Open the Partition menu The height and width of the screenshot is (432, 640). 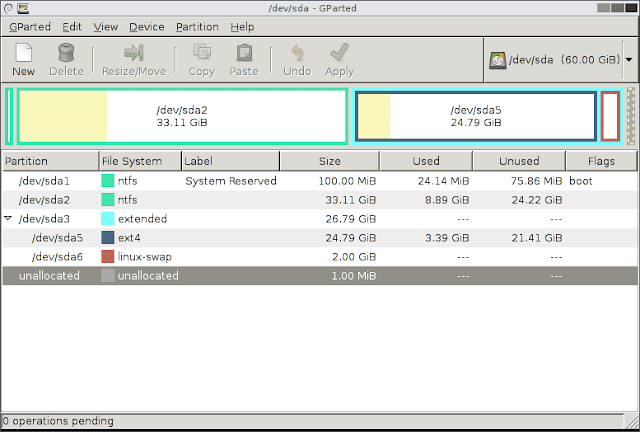pos(197,27)
